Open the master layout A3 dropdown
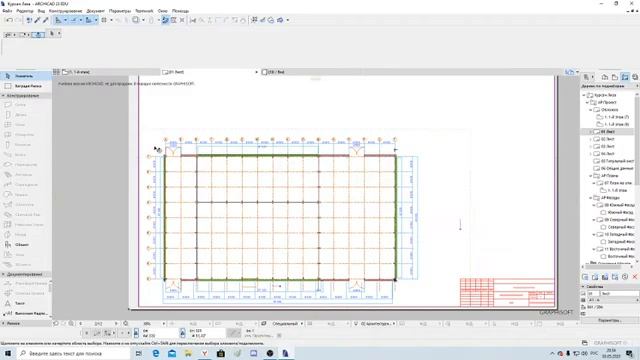 point(613,300)
